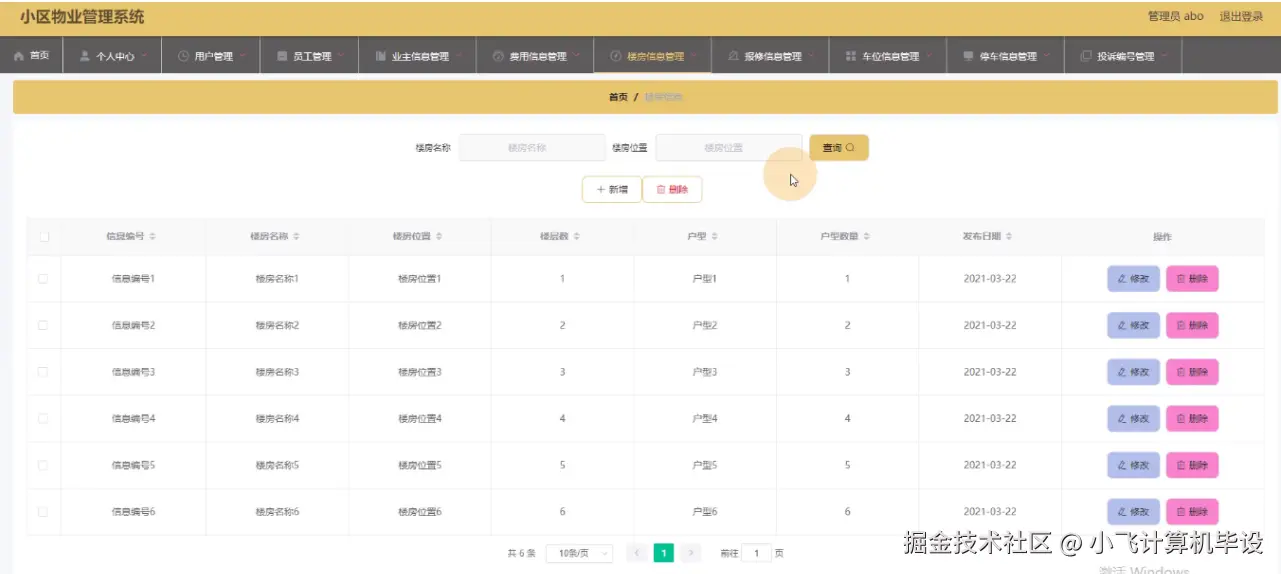Image resolution: width=1281 pixels, height=574 pixels.
Task: Click the 新增 add button
Action: tap(612, 189)
